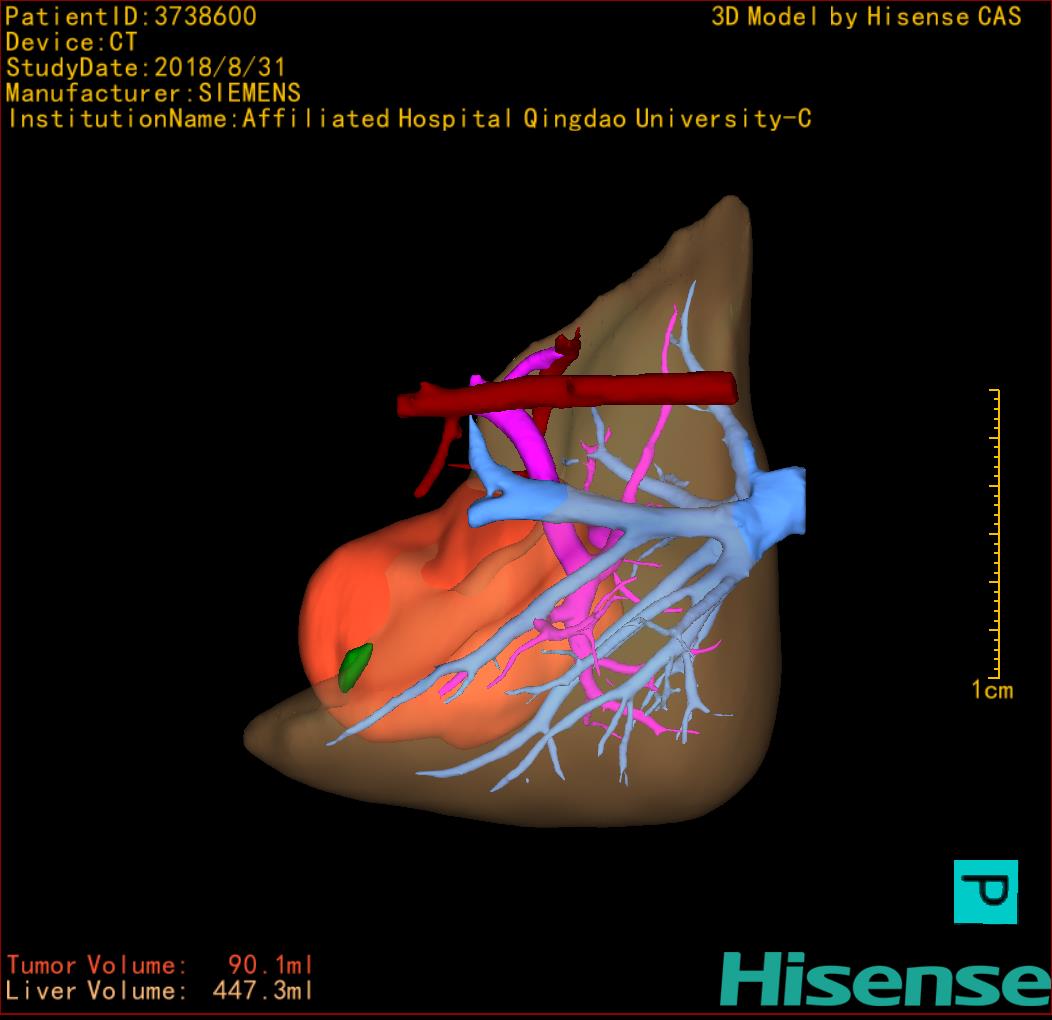Click the StudyDate:2018/8/31 label

[145, 68]
